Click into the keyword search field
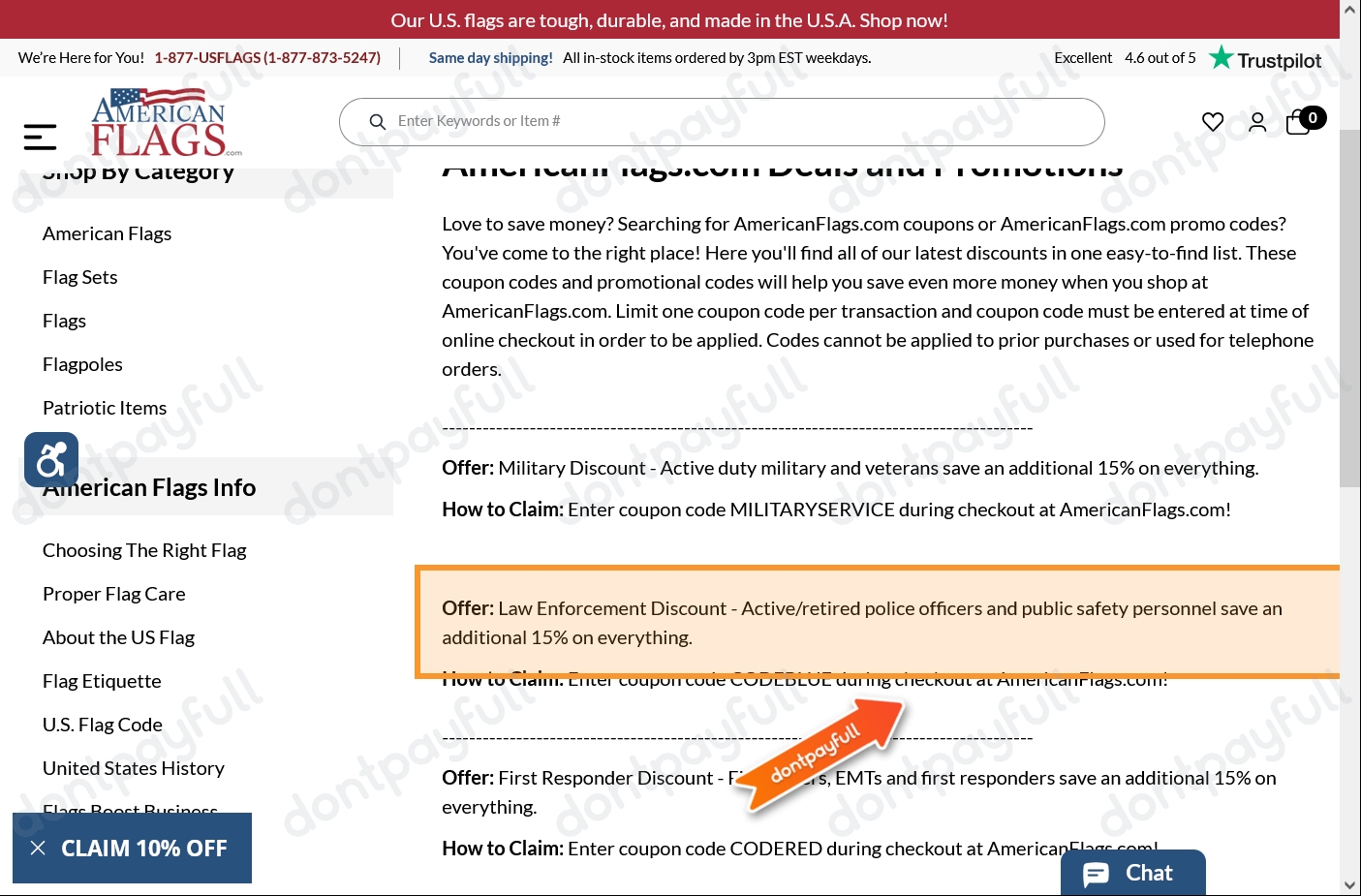Viewport: 1361px width, 896px height. point(736,122)
